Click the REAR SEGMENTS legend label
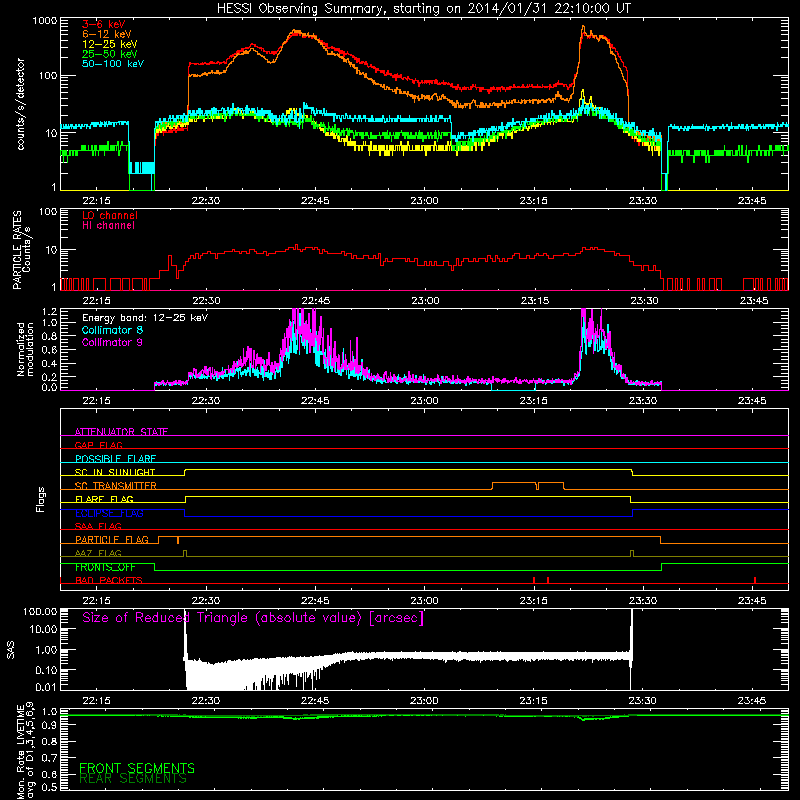The image size is (800, 800). coord(133,779)
